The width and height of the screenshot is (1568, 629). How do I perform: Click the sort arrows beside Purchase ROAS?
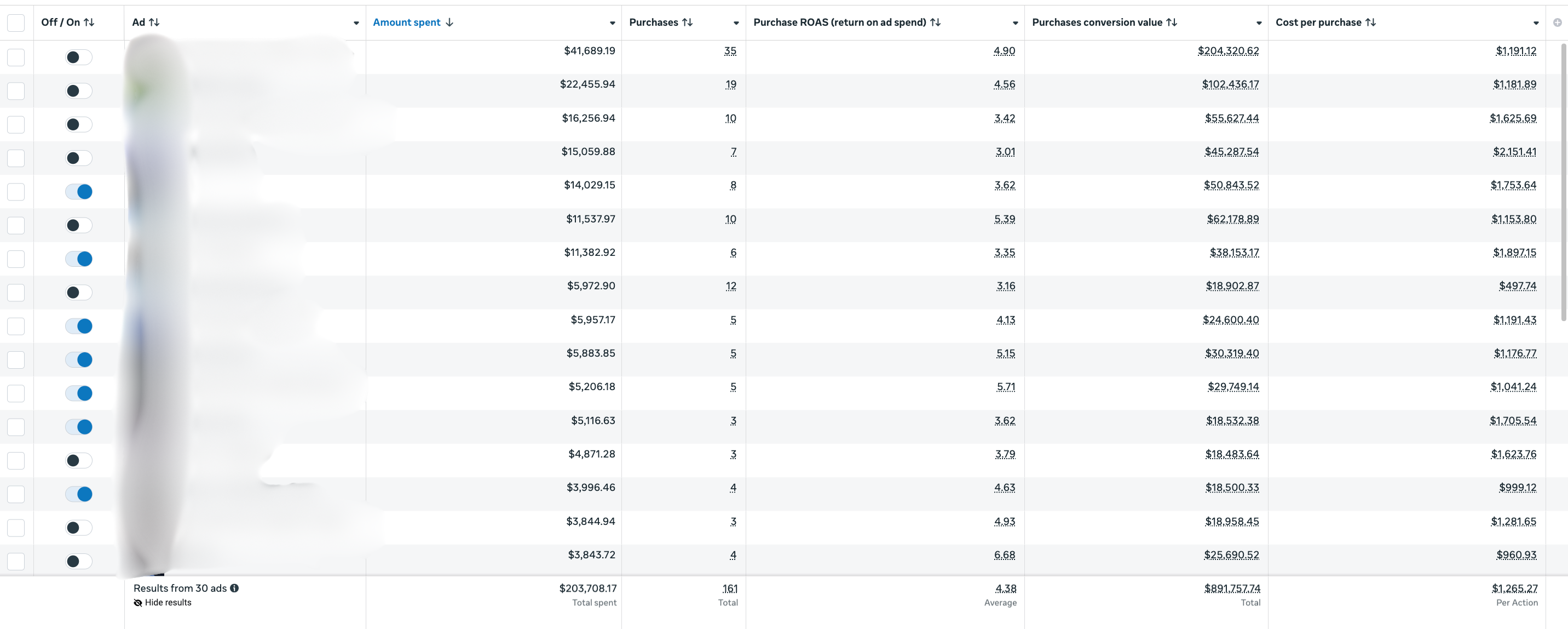coord(936,22)
